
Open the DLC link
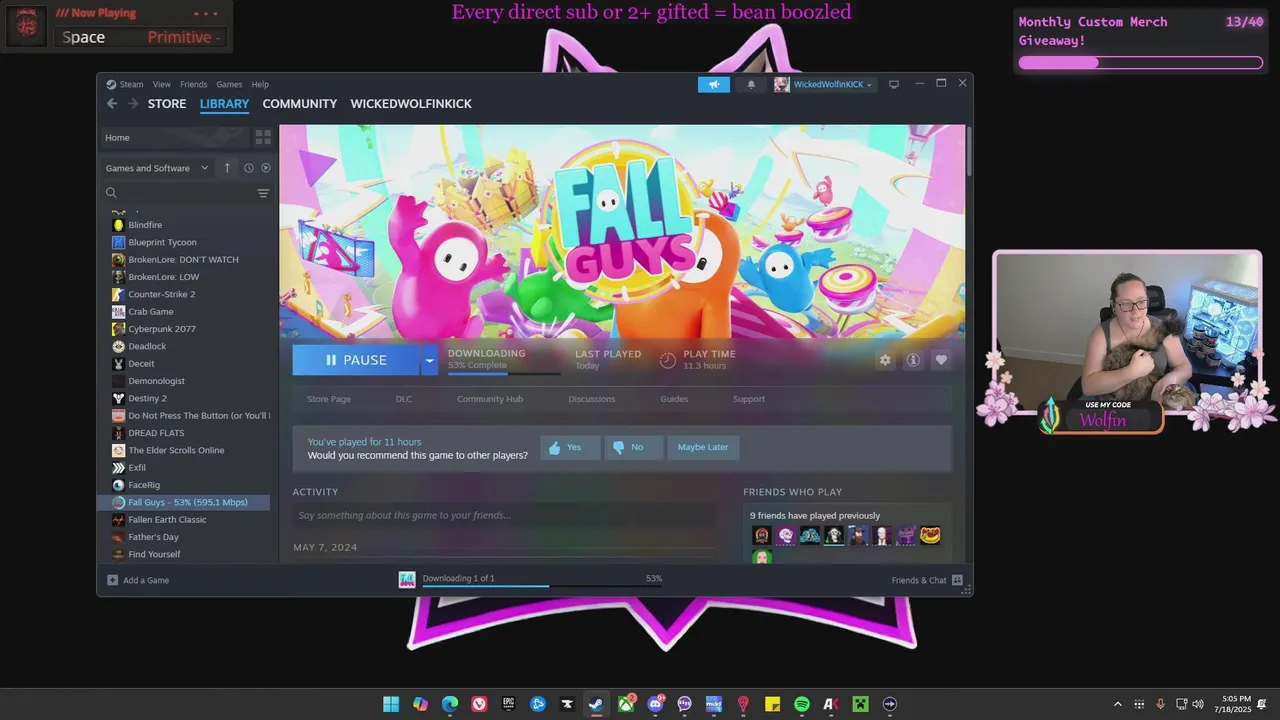pos(404,399)
